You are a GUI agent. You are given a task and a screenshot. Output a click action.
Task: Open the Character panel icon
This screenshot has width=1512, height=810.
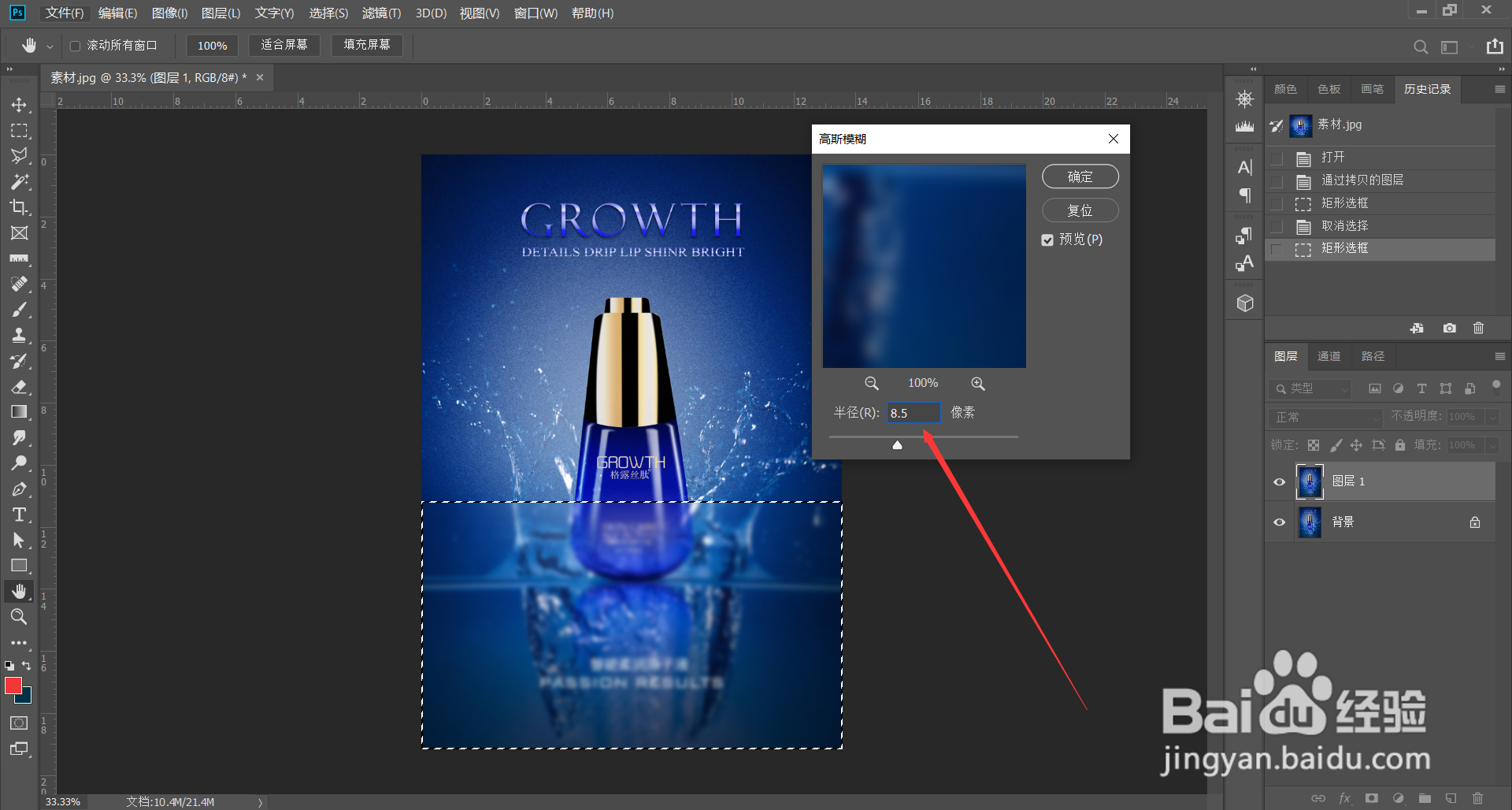1244,167
